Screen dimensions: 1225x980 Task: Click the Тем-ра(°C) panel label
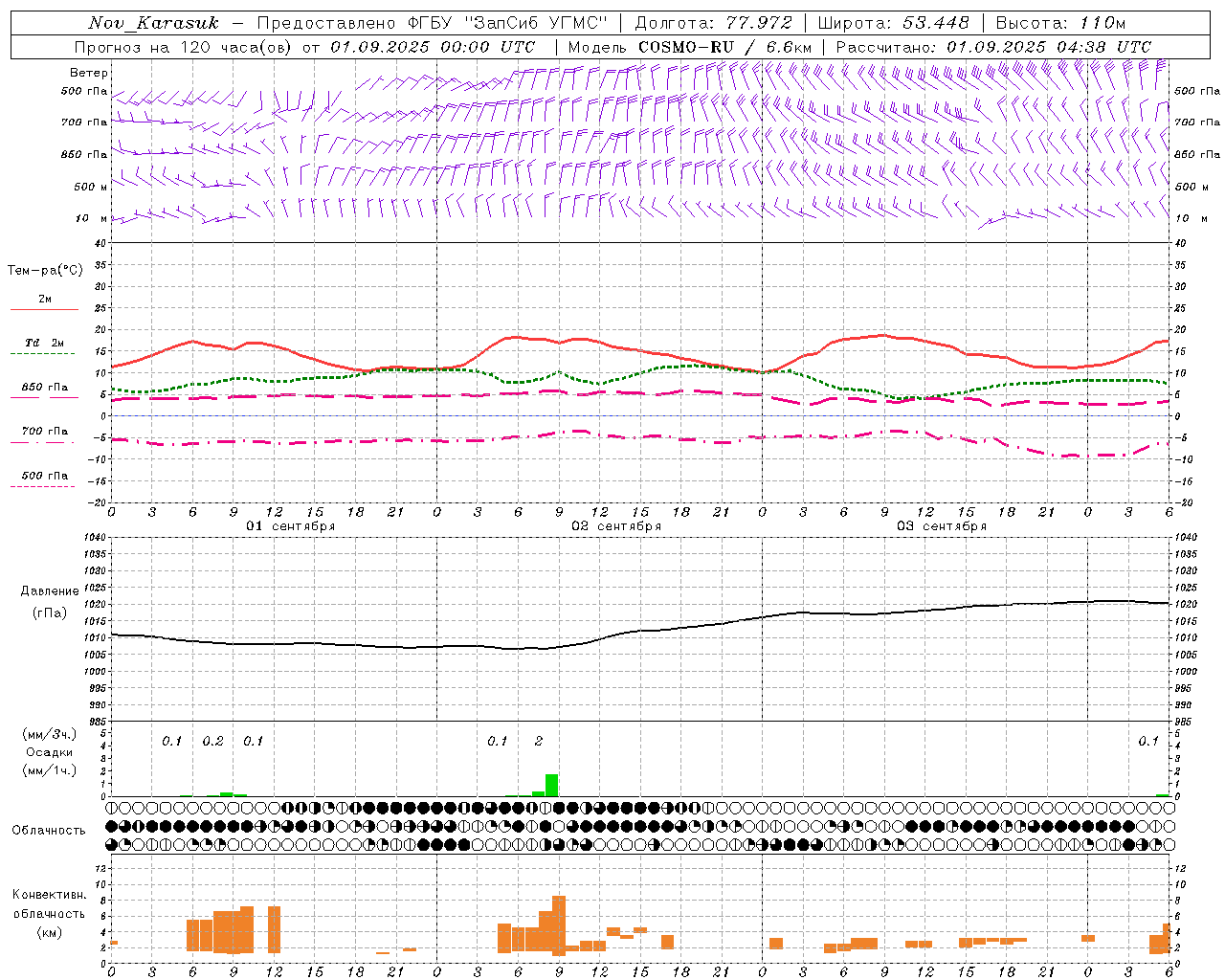coord(45,271)
